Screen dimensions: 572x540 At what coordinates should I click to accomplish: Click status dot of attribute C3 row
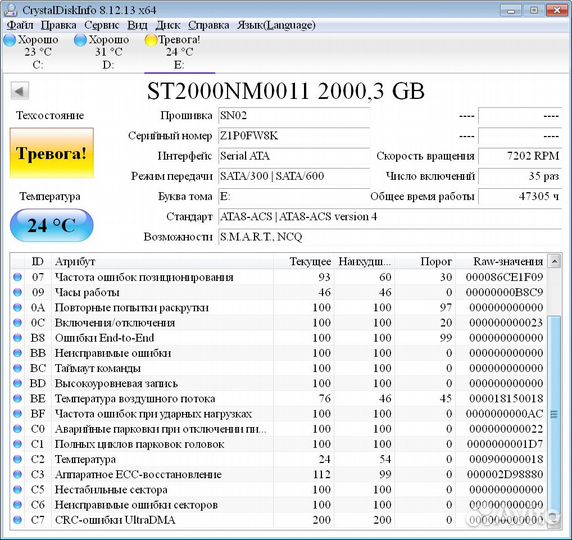18,474
